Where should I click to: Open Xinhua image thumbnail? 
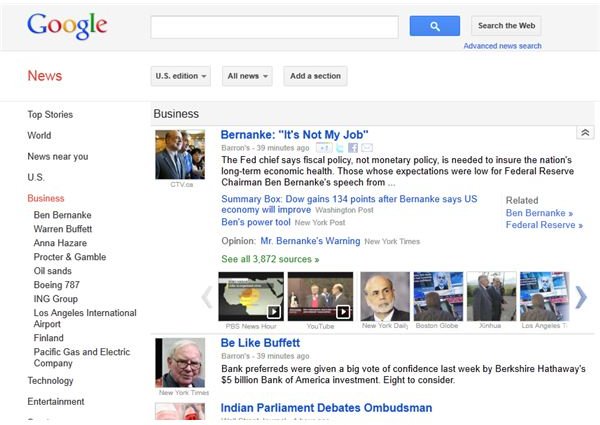coord(492,296)
